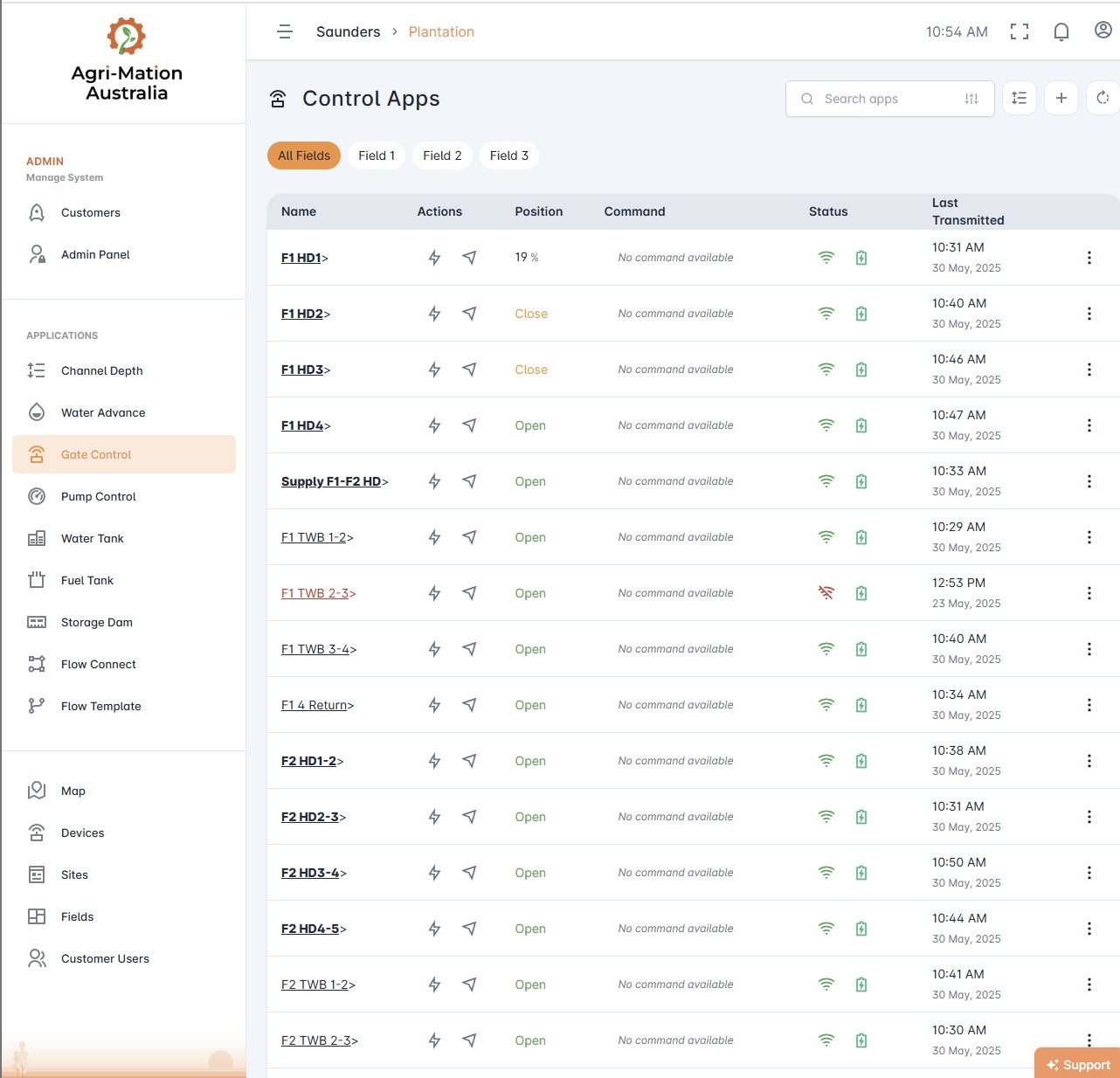Viewport: 1120px width, 1078px height.
Task: Click the lightning bolt action for F1 HD1
Action: 434,258
